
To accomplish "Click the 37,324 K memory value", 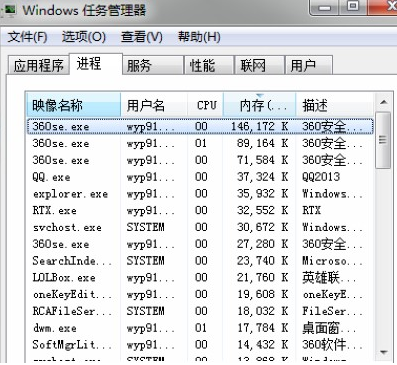I will [x=262, y=177].
